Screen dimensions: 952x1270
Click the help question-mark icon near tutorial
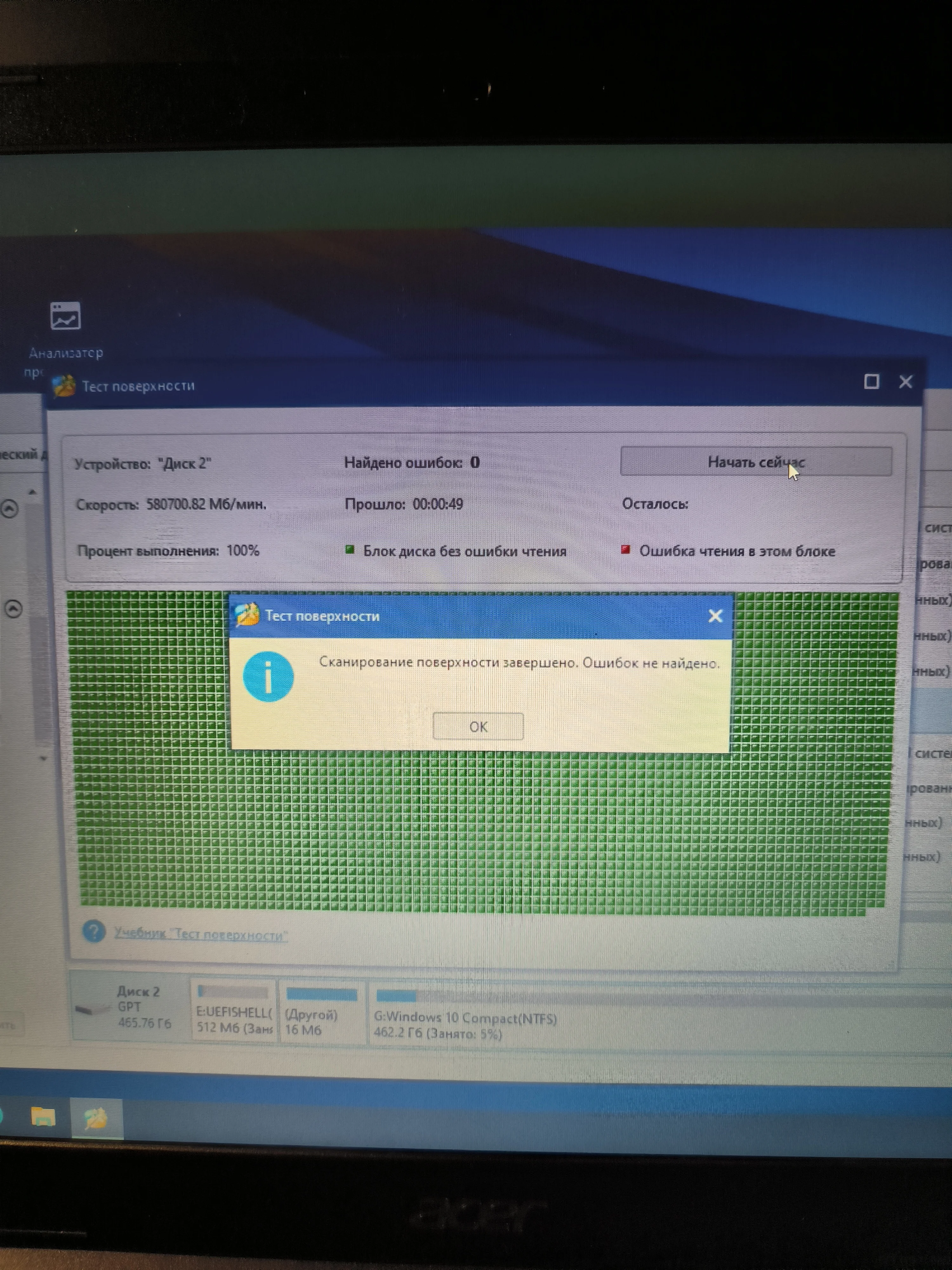coord(94,931)
